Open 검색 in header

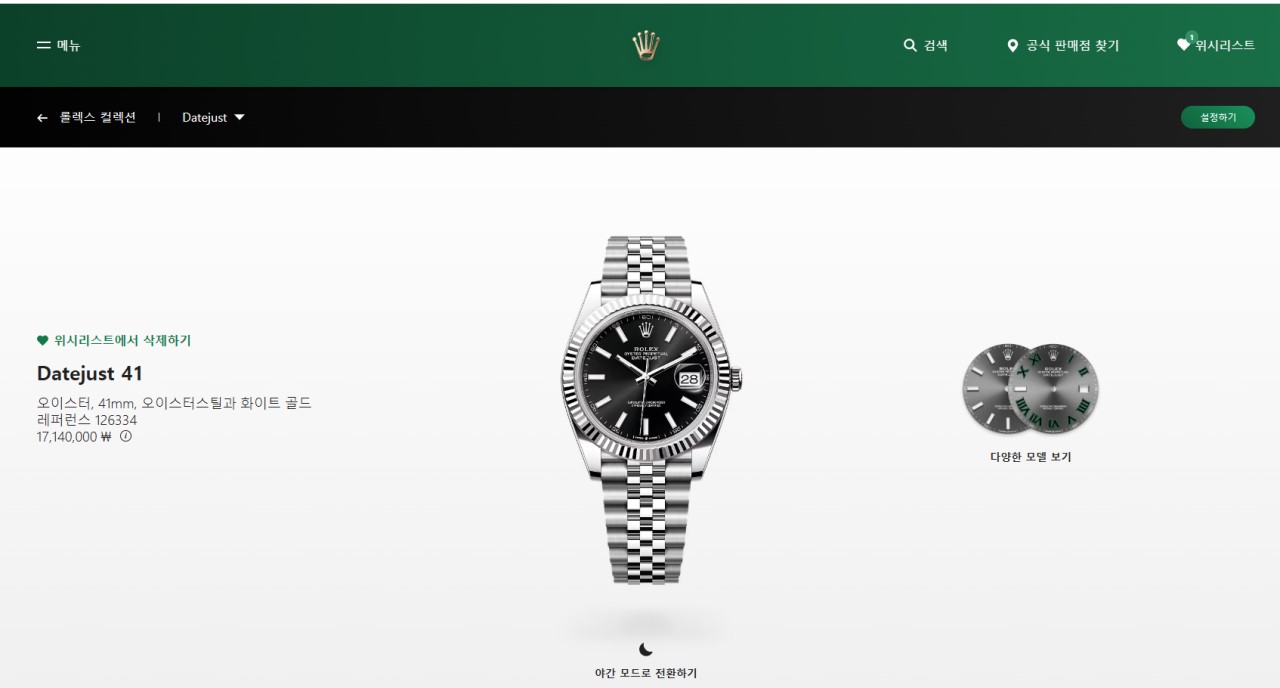pyautogui.click(x=936, y=46)
